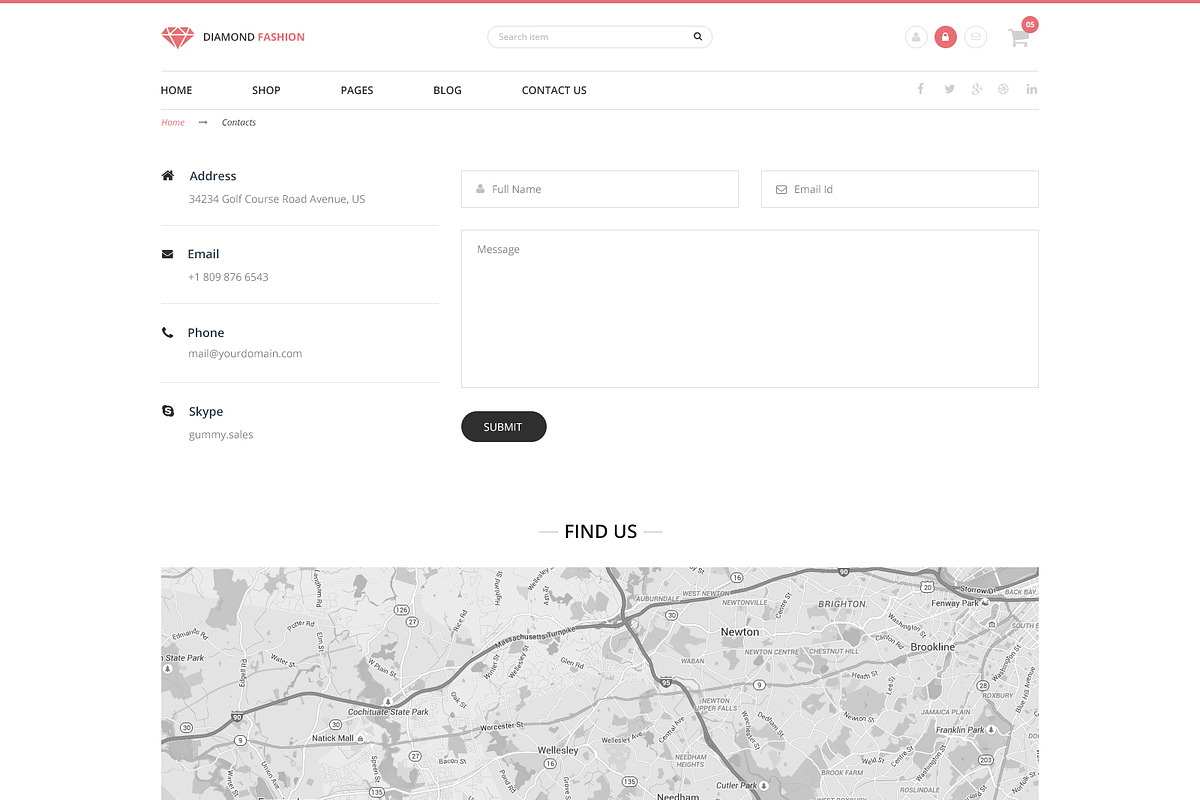Image resolution: width=1200 pixels, height=800 pixels.
Task: Click the Skype icon
Action: (168, 411)
